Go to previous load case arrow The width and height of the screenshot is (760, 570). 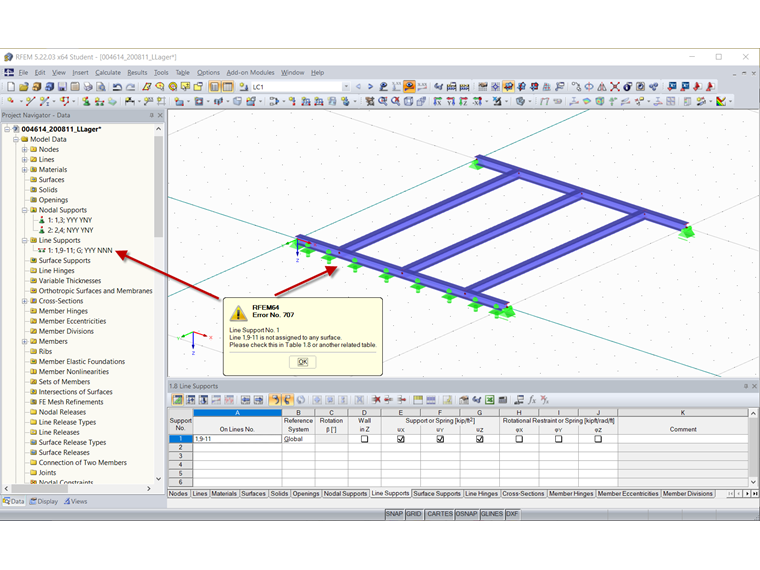(359, 87)
